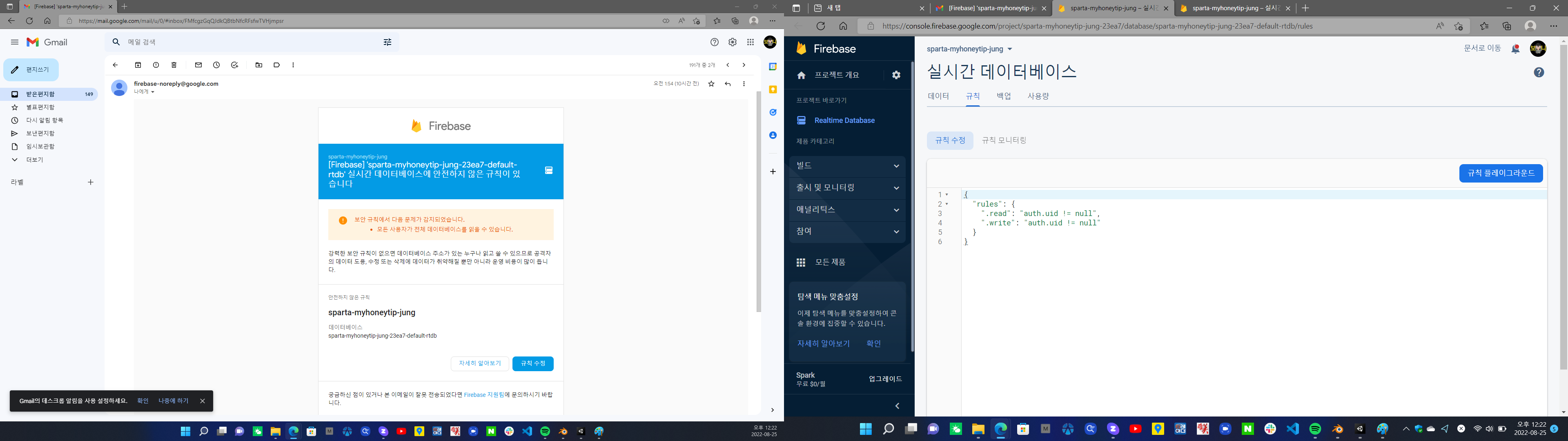The image size is (1568, 441).
Task: Select the 규칙 모니터링 sub-tab
Action: (1004, 140)
